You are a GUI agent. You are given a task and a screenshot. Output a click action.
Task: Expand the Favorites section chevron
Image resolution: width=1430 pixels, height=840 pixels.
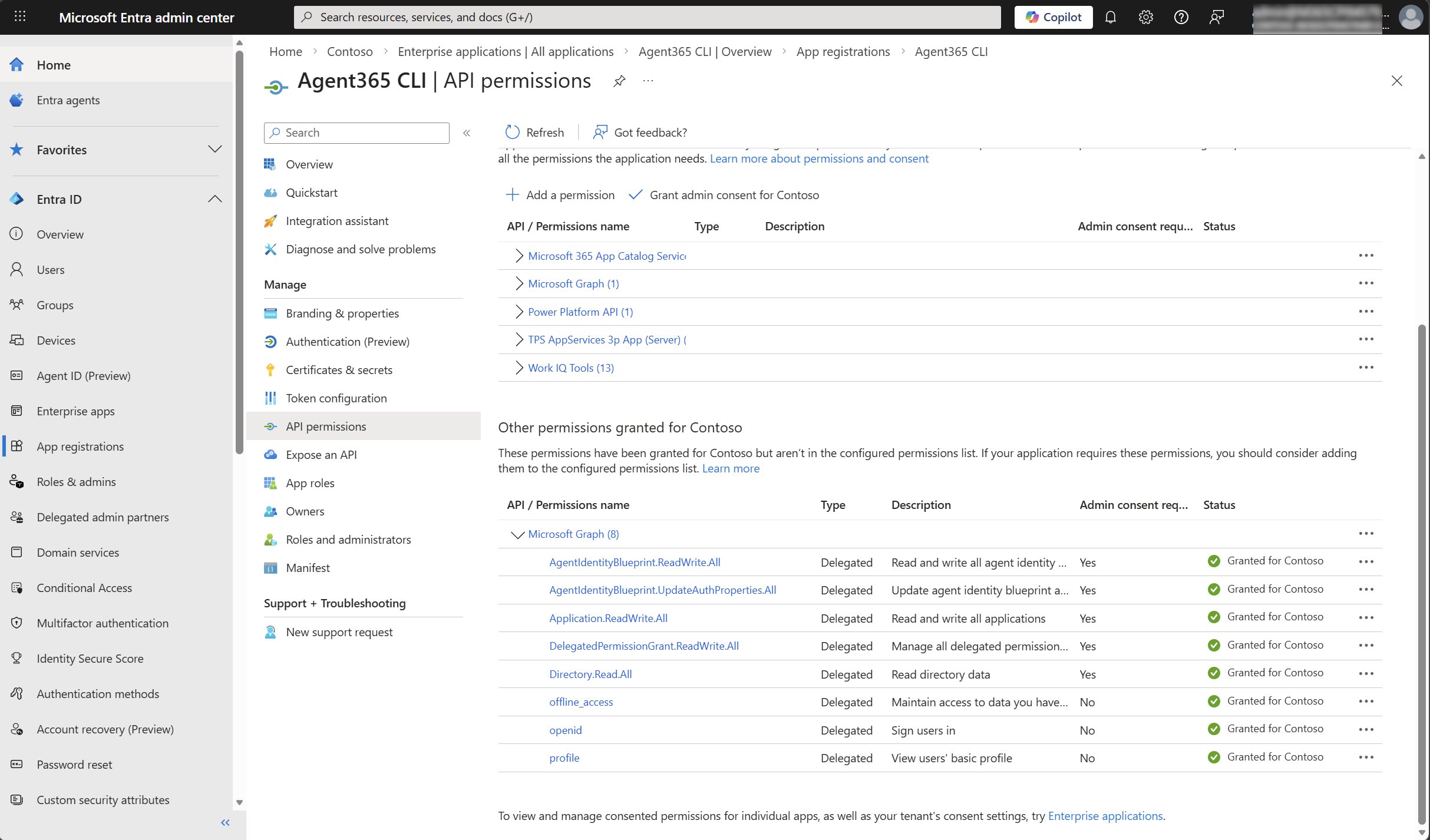[x=215, y=149]
